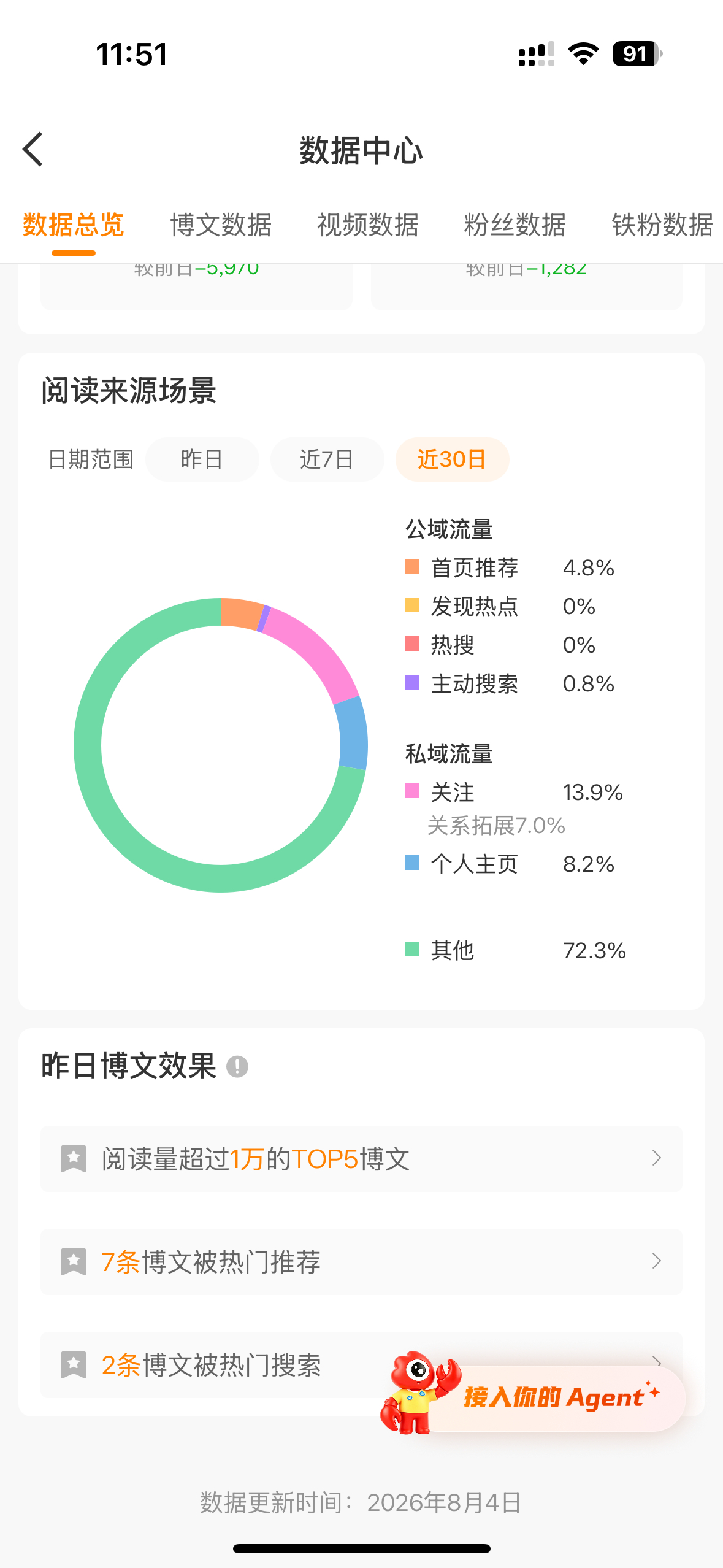Select the 昨日 date range option
The width and height of the screenshot is (723, 1568).
point(202,459)
